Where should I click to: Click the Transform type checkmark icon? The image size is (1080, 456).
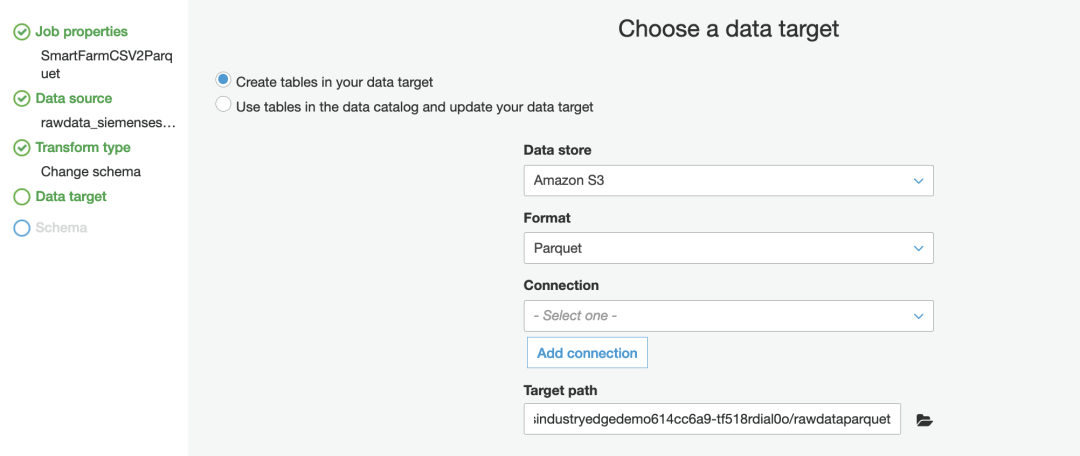[21, 148]
